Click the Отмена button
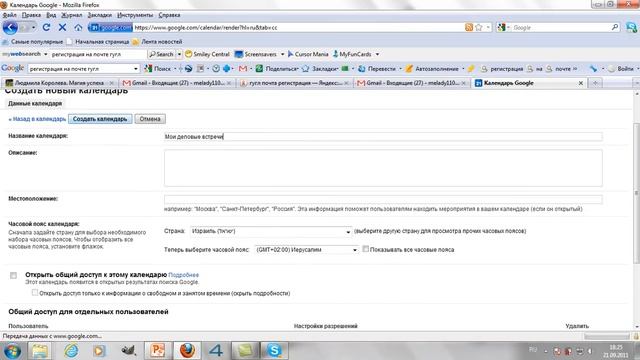Viewport: 640px width, 360px height. click(150, 119)
